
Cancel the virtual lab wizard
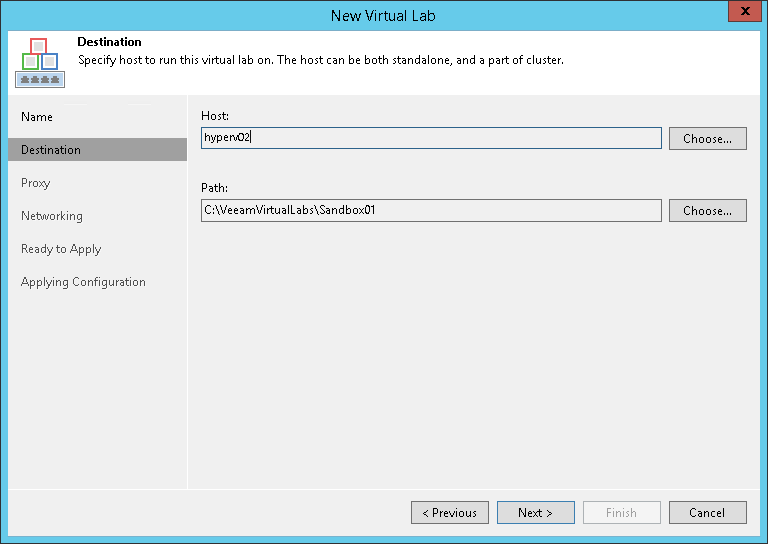coord(707,512)
